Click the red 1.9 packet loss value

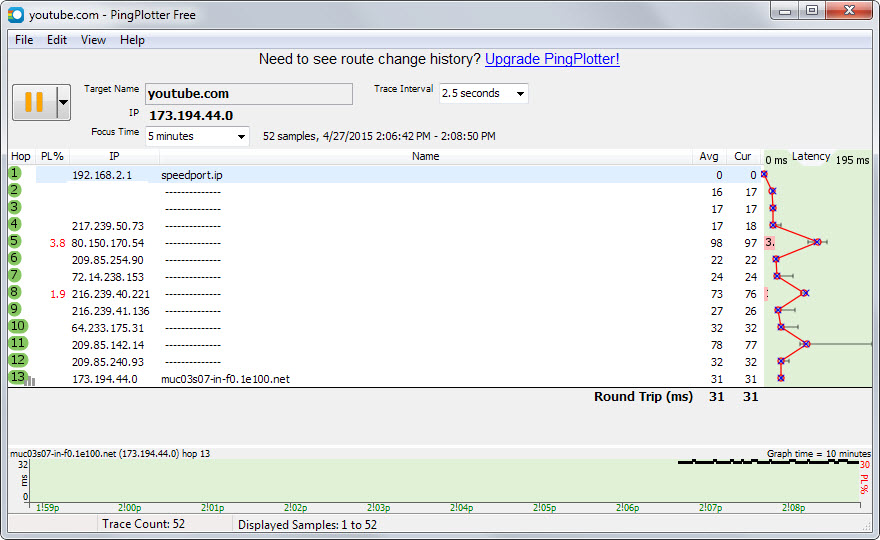(x=57, y=294)
